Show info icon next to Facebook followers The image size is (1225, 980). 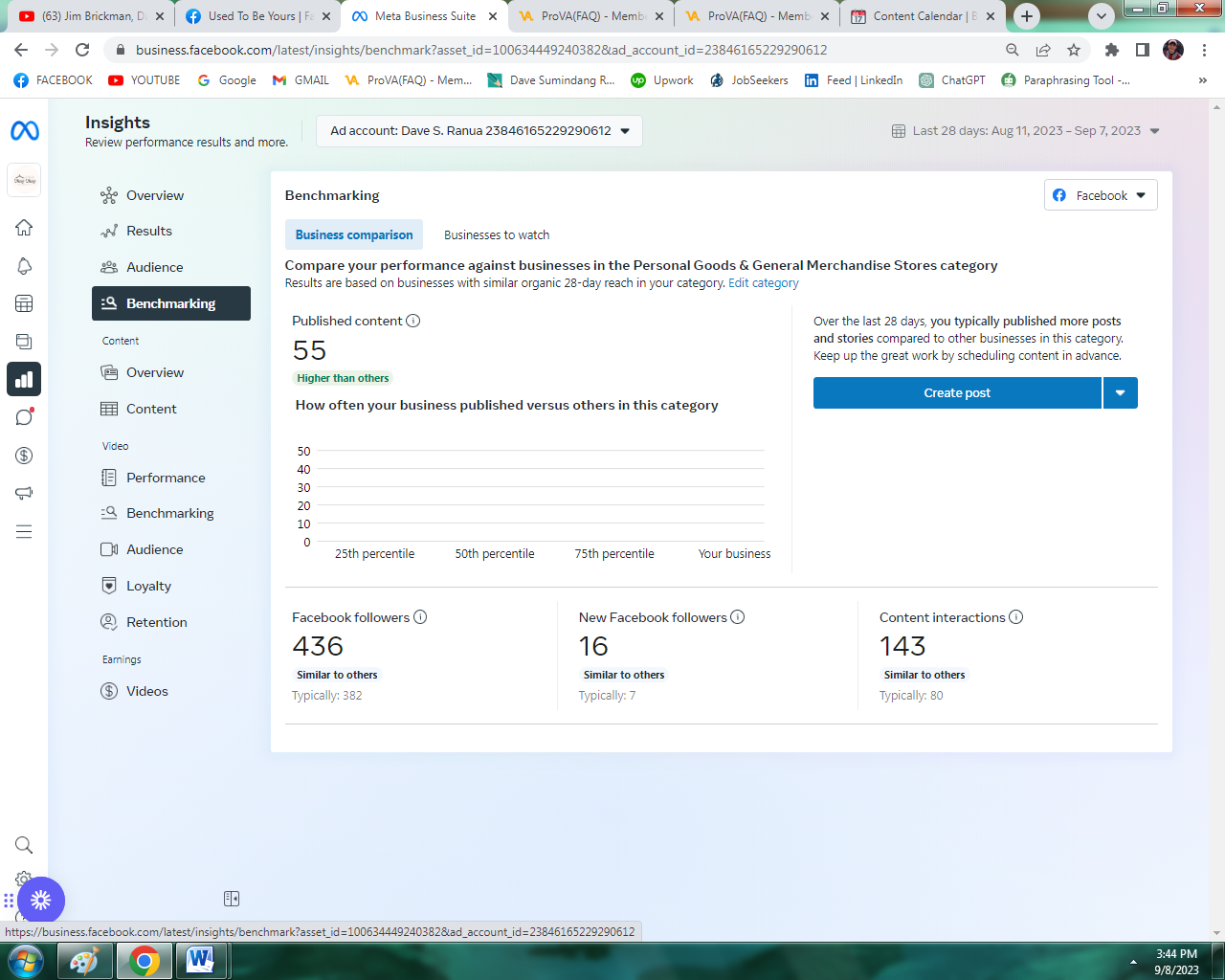click(x=420, y=617)
